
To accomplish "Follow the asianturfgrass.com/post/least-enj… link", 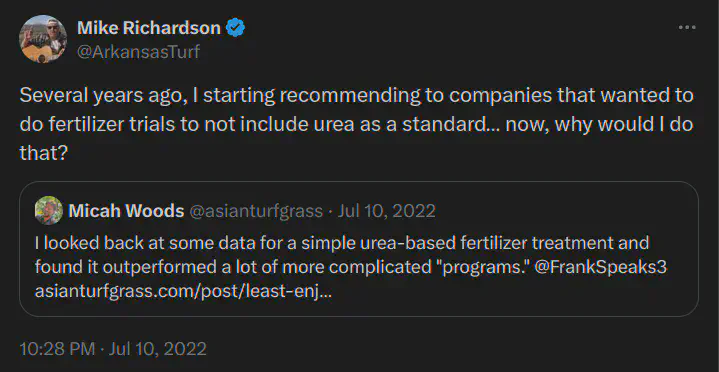I will pos(183,292).
